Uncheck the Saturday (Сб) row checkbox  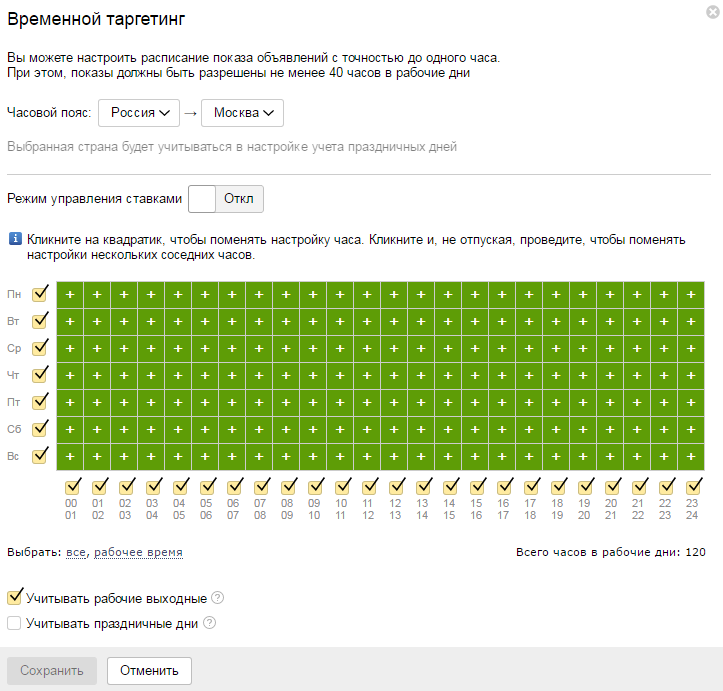(x=40, y=429)
